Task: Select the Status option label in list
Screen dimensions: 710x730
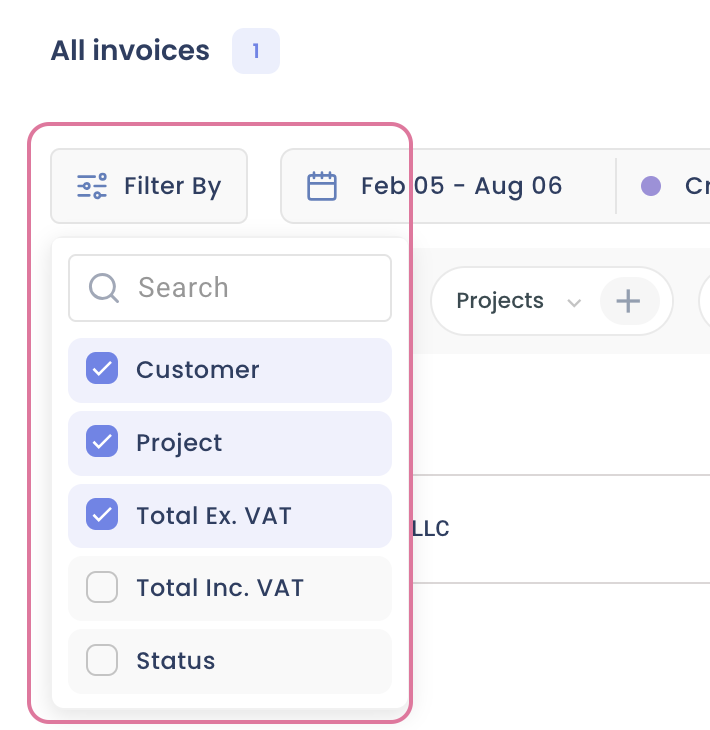Action: [x=176, y=661]
